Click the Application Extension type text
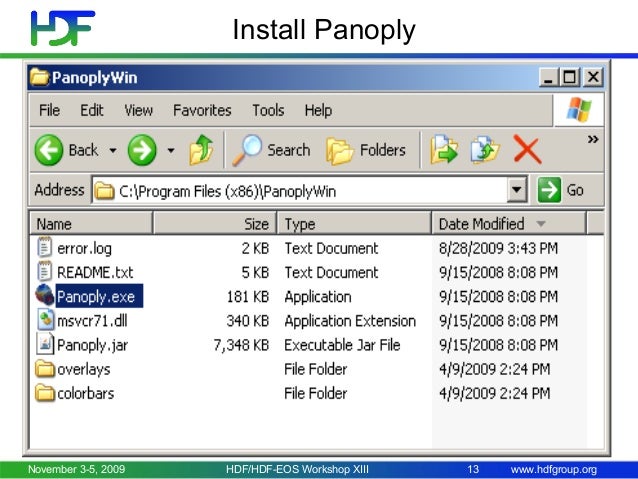638x479 pixels. (350, 321)
